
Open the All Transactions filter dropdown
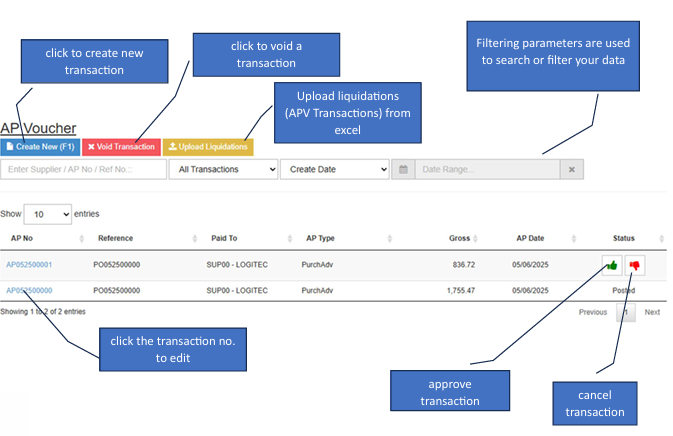223,170
